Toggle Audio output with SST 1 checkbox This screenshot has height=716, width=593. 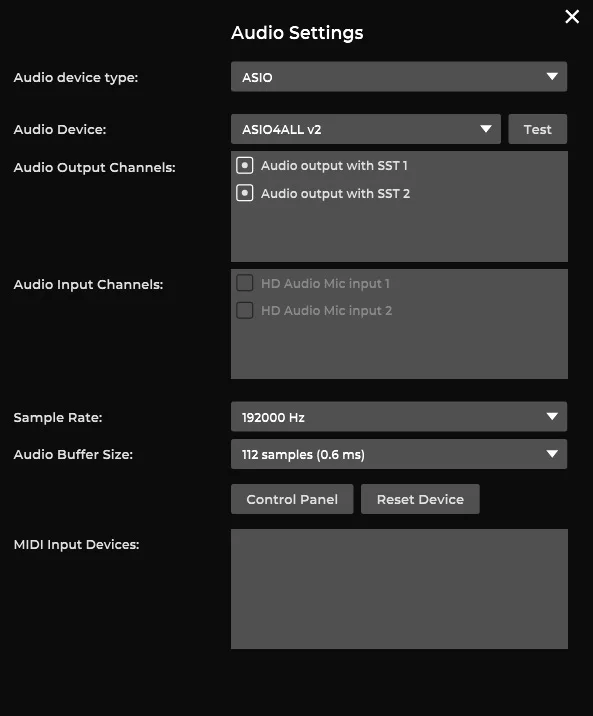tap(245, 165)
